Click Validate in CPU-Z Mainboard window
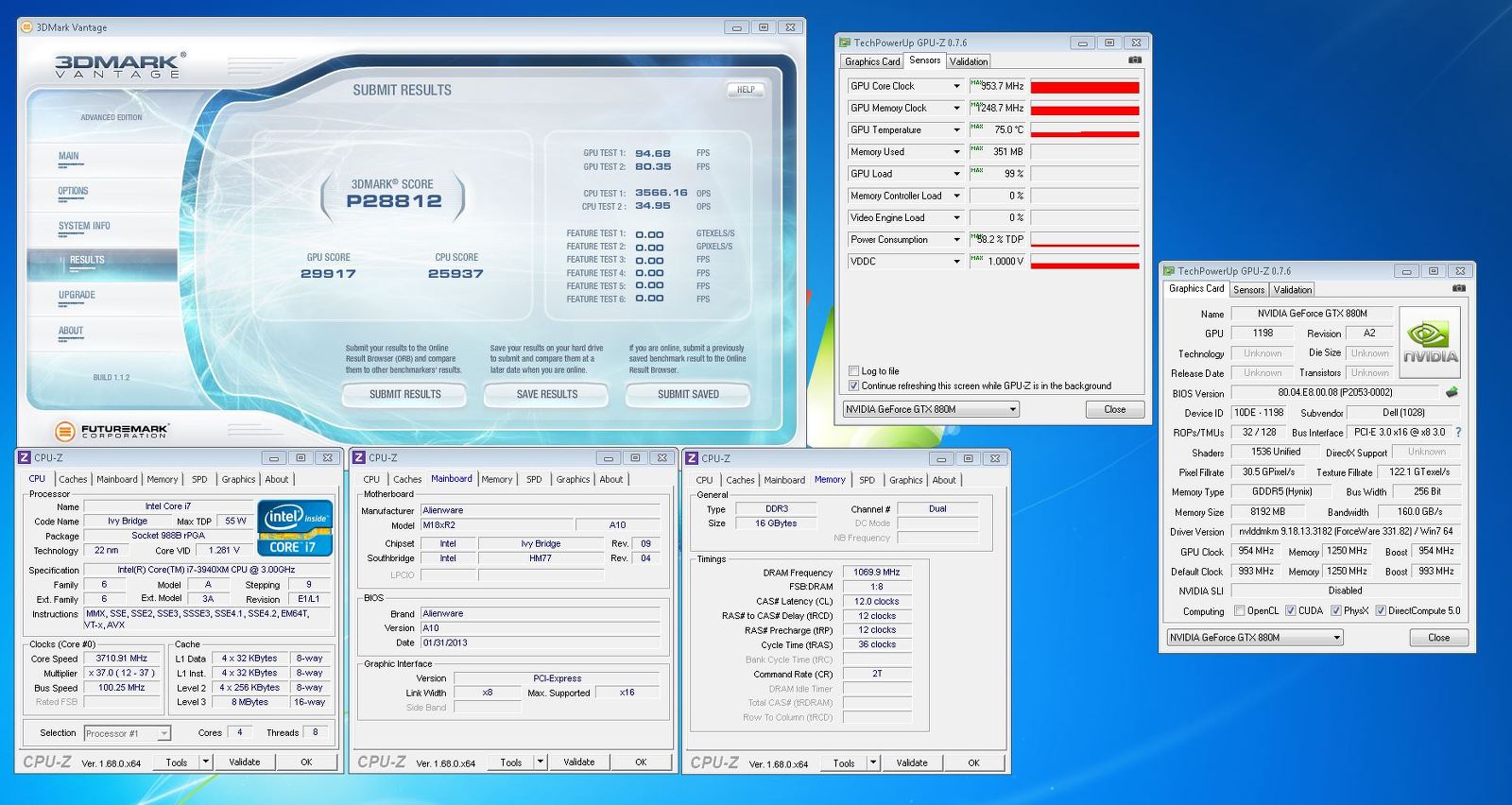 click(x=579, y=762)
